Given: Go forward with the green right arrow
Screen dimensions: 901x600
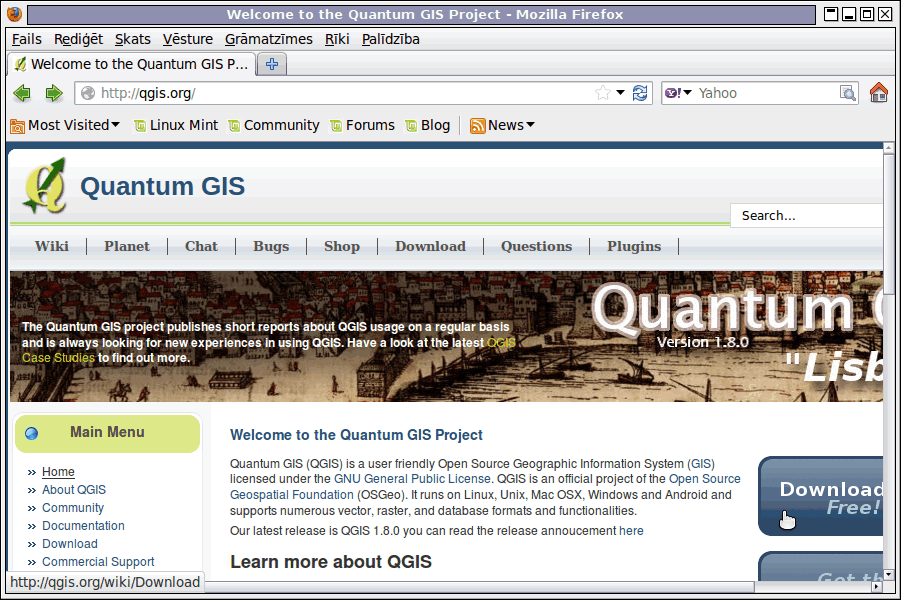Looking at the screenshot, I should point(54,93).
